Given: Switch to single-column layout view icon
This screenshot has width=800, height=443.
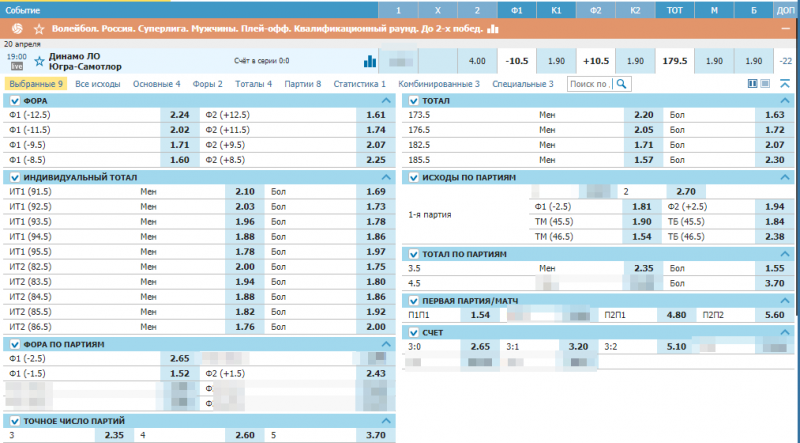Looking at the screenshot, I should (x=765, y=84).
